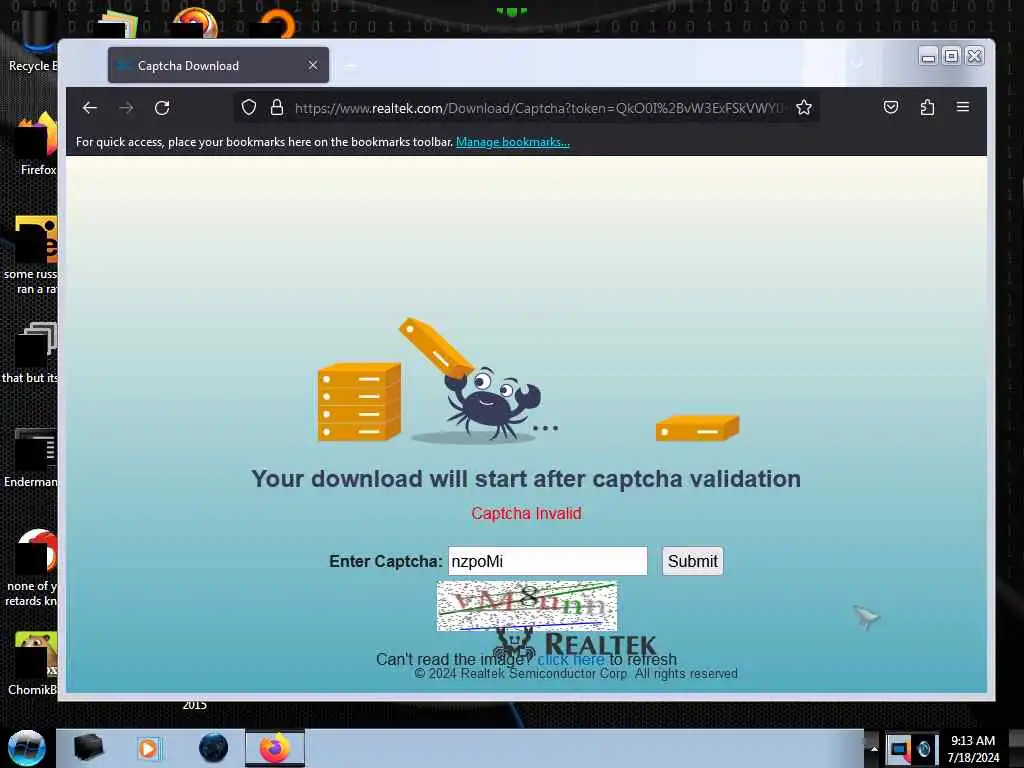
Task: Open the black box taskbar icon
Action: coord(88,748)
